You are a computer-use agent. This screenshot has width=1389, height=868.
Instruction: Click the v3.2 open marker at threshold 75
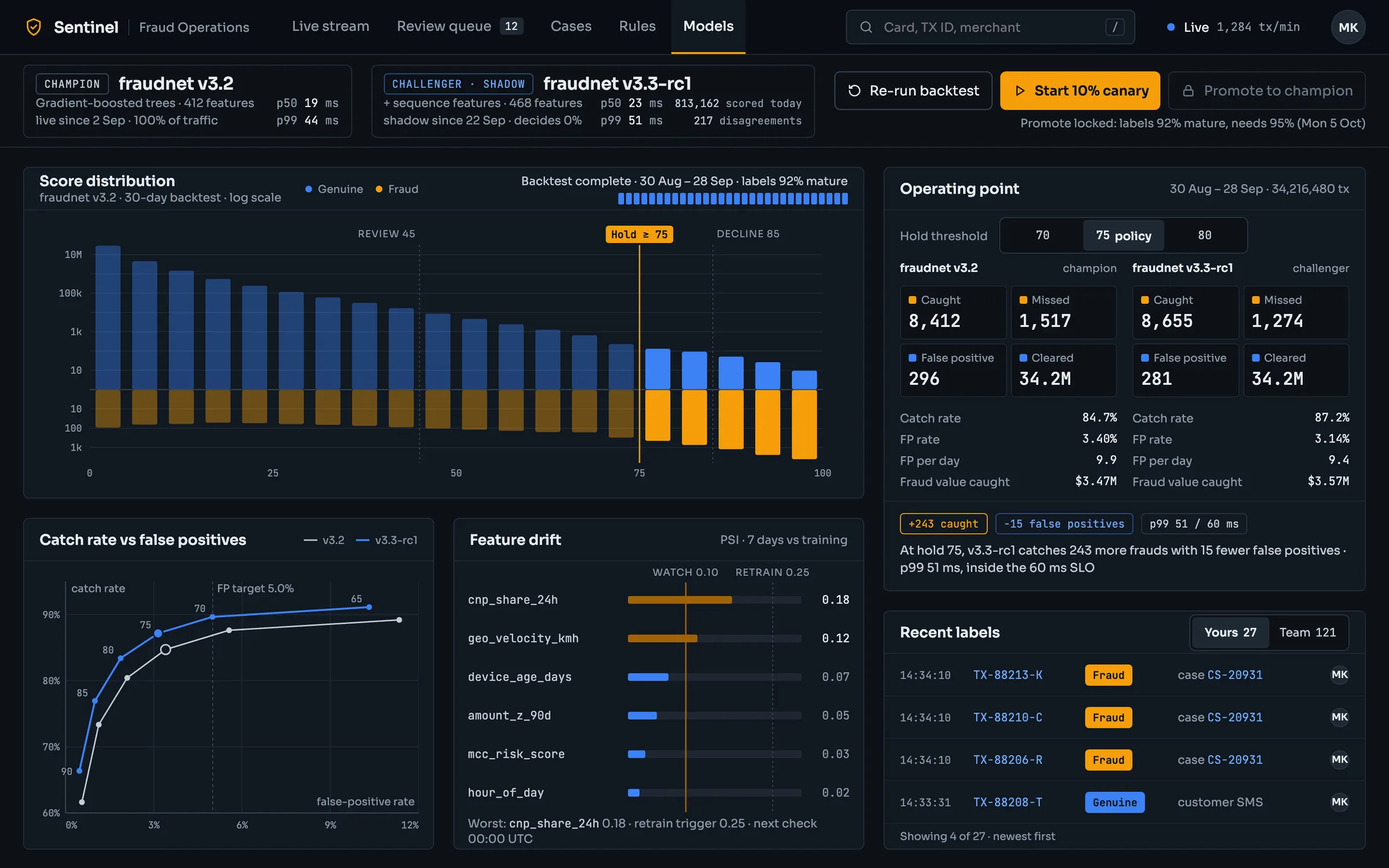[166, 649]
